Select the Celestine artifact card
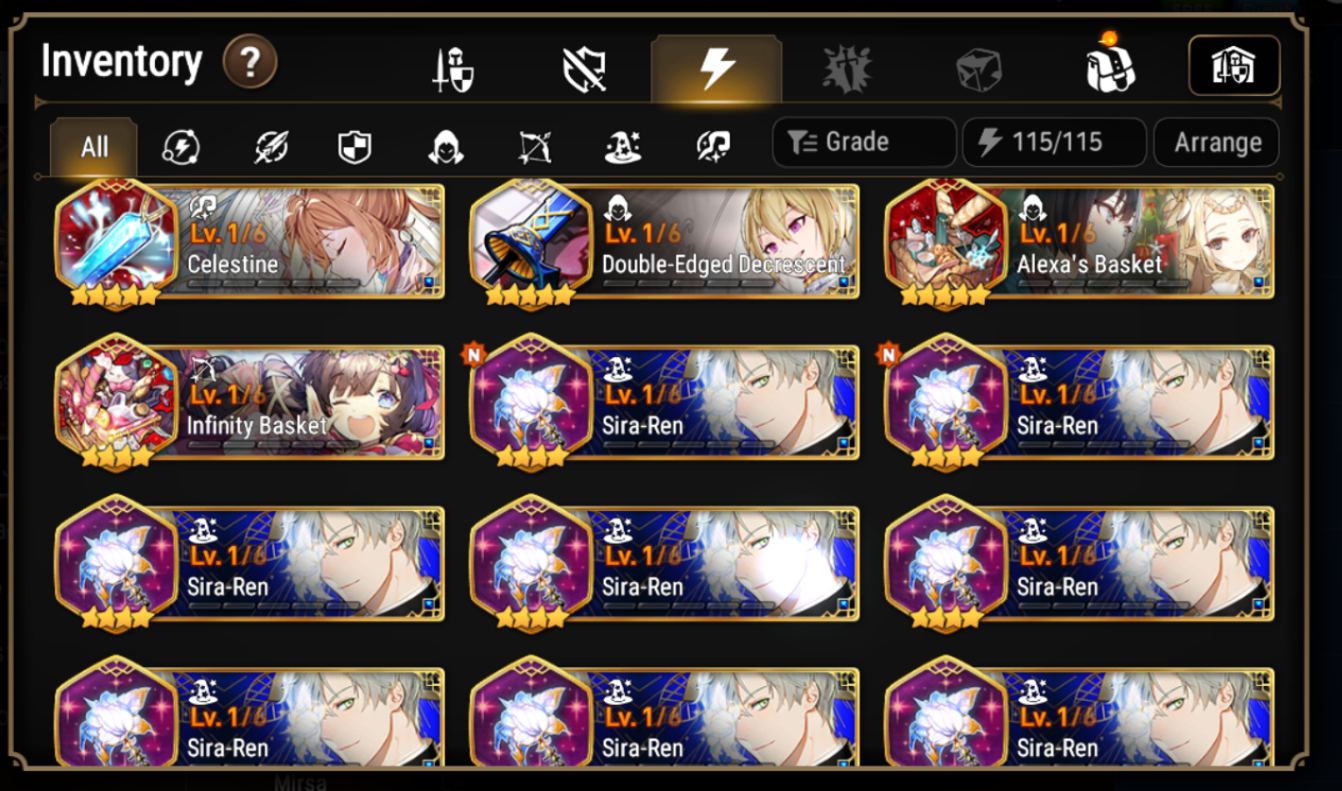 tap(250, 242)
